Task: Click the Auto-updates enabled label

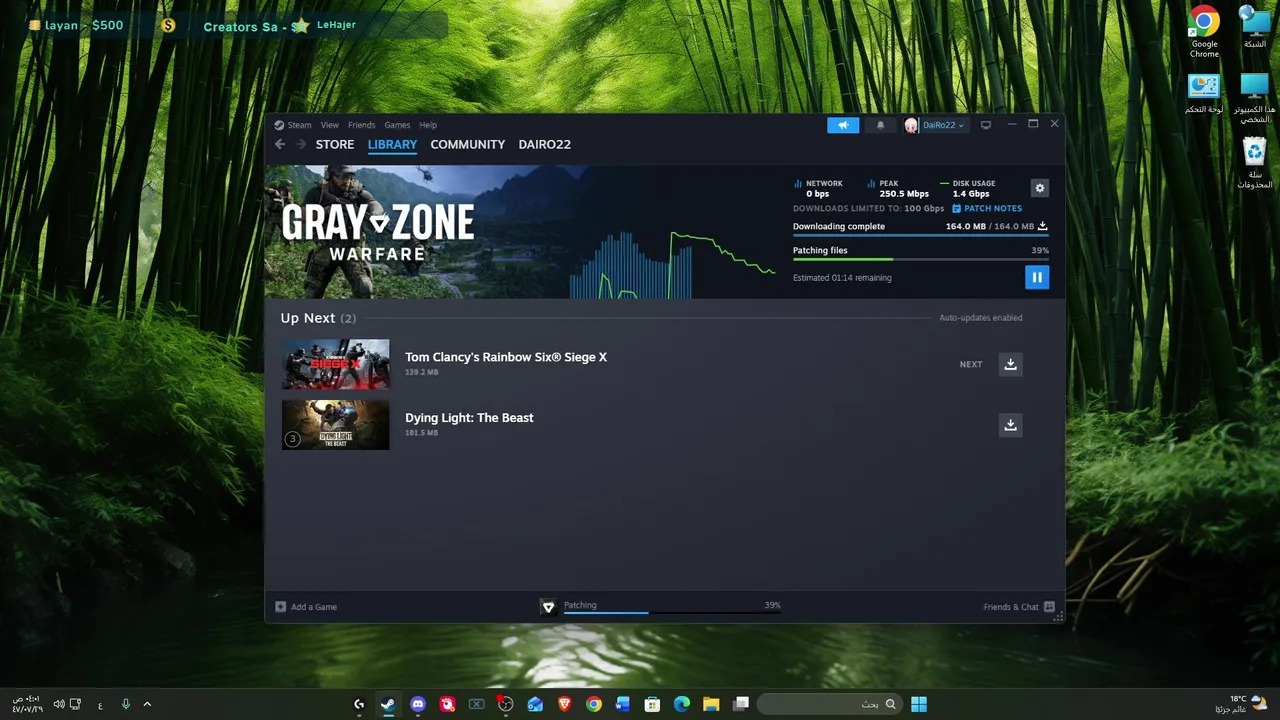Action: pyautogui.click(x=980, y=318)
